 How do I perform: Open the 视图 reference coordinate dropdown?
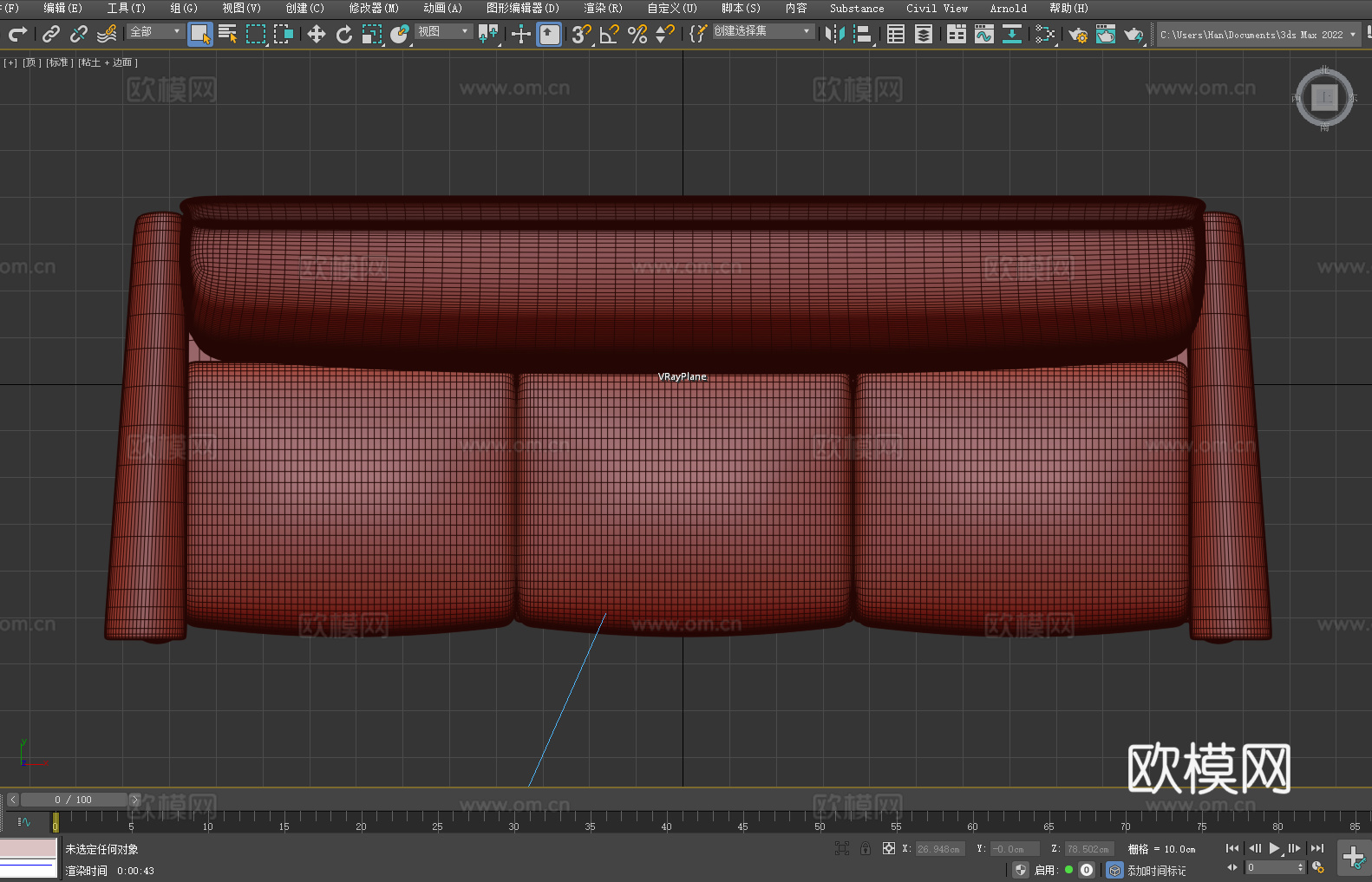click(x=443, y=32)
